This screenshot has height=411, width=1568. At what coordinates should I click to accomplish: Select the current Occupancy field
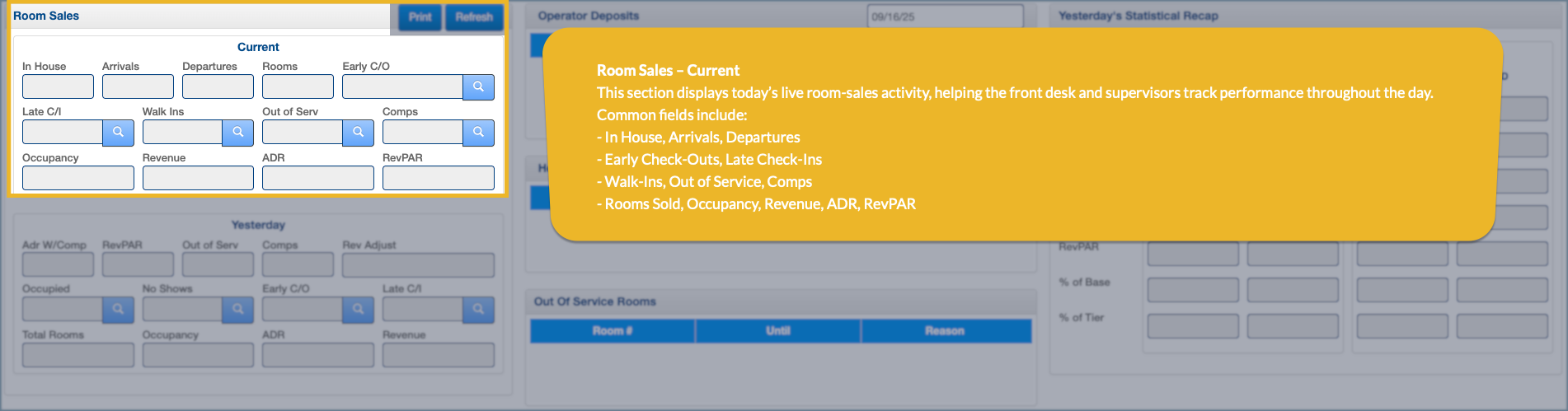tap(77, 178)
